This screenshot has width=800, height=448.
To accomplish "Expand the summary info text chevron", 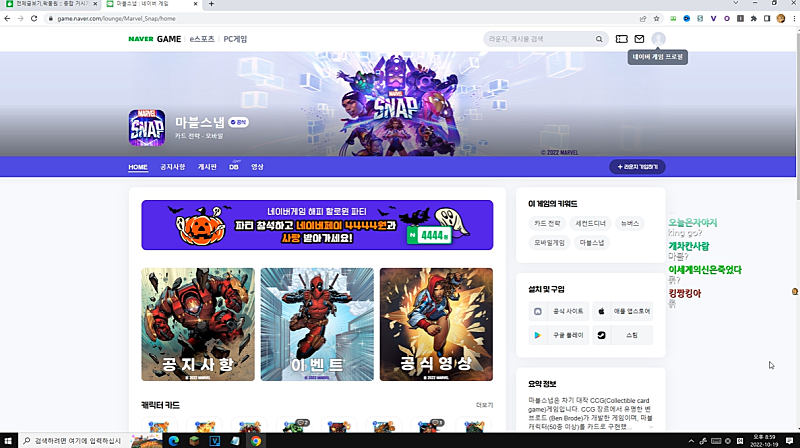I will click(x=651, y=427).
